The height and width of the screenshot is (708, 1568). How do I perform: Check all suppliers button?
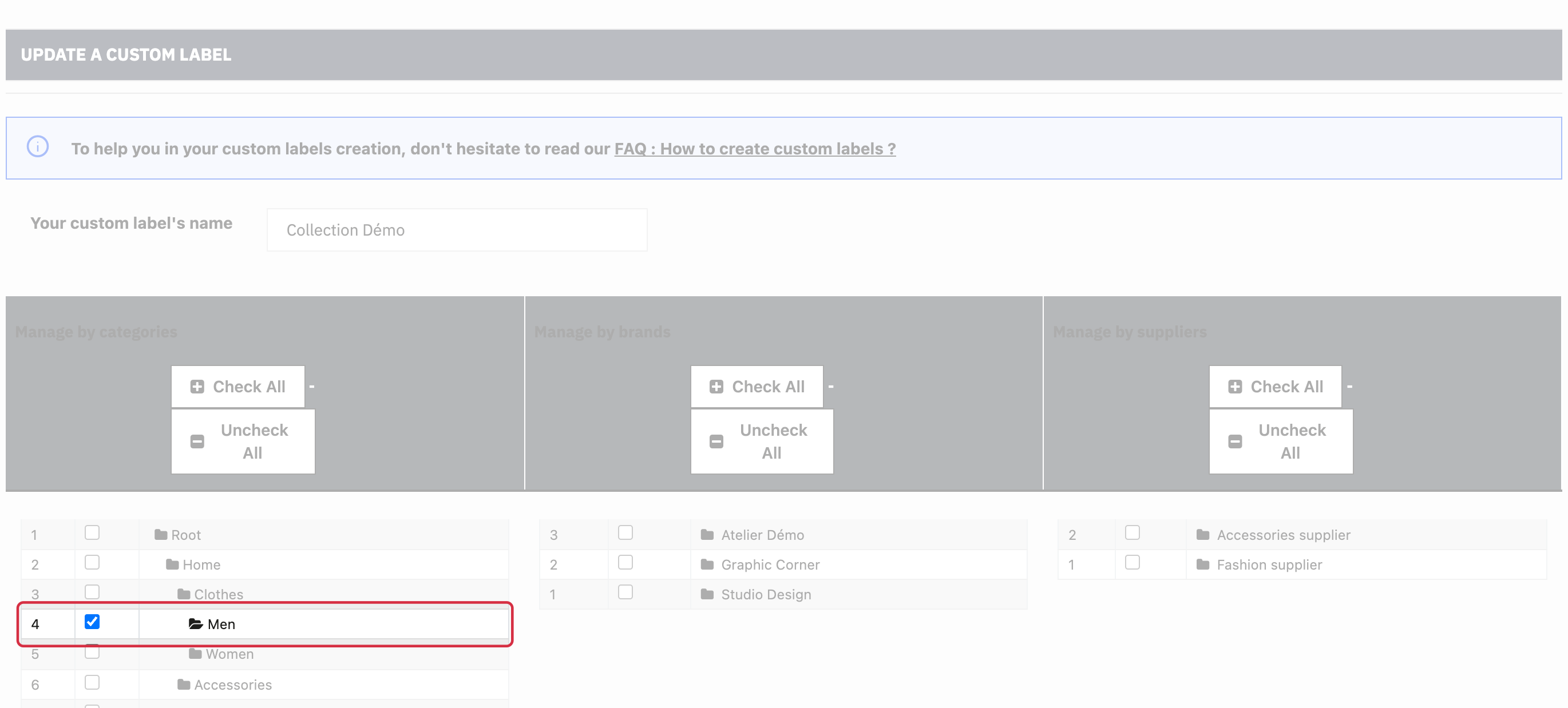[1275, 386]
